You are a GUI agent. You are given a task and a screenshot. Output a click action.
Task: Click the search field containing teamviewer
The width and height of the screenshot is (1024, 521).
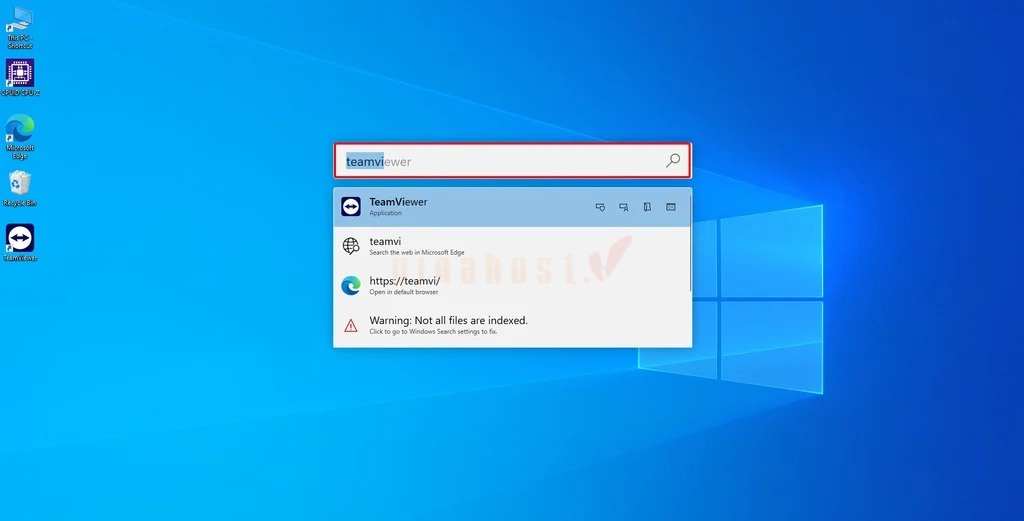[512, 161]
